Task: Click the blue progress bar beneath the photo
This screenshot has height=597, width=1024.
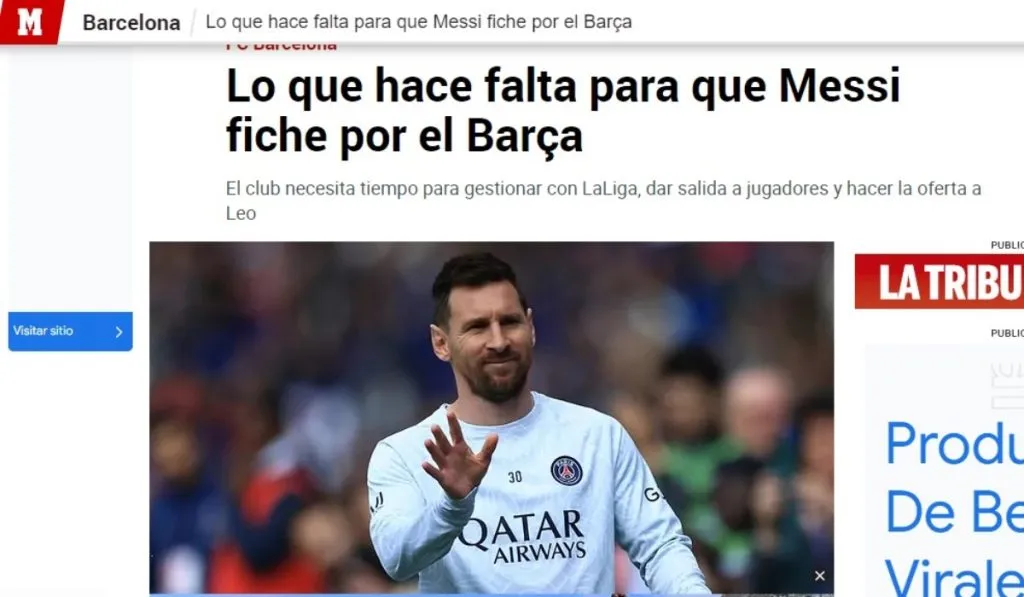Action: coord(491,594)
